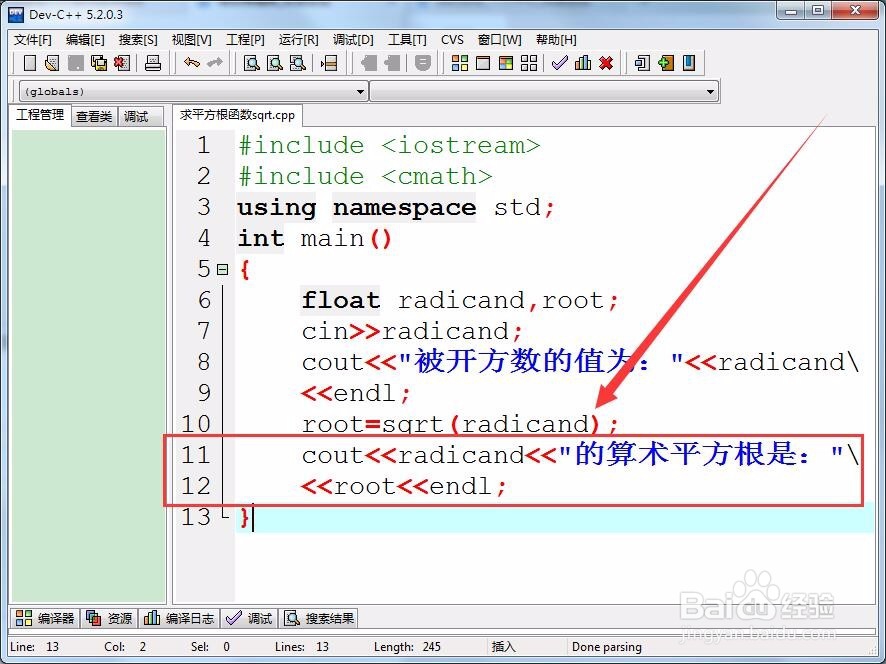This screenshot has height=664, width=886.
Task: Switch to the 查看类 side tab
Action: (94, 116)
